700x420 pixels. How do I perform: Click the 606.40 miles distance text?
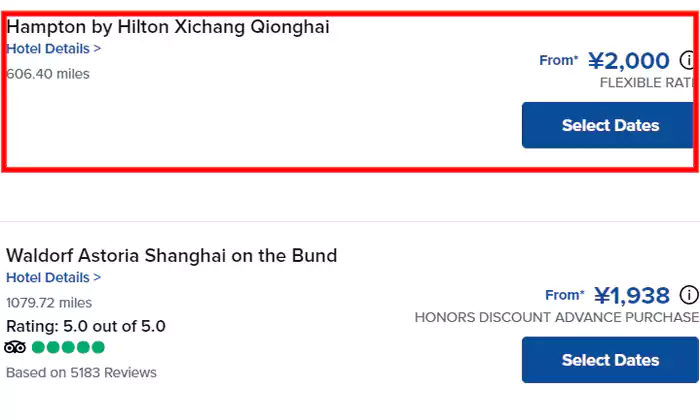click(48, 73)
